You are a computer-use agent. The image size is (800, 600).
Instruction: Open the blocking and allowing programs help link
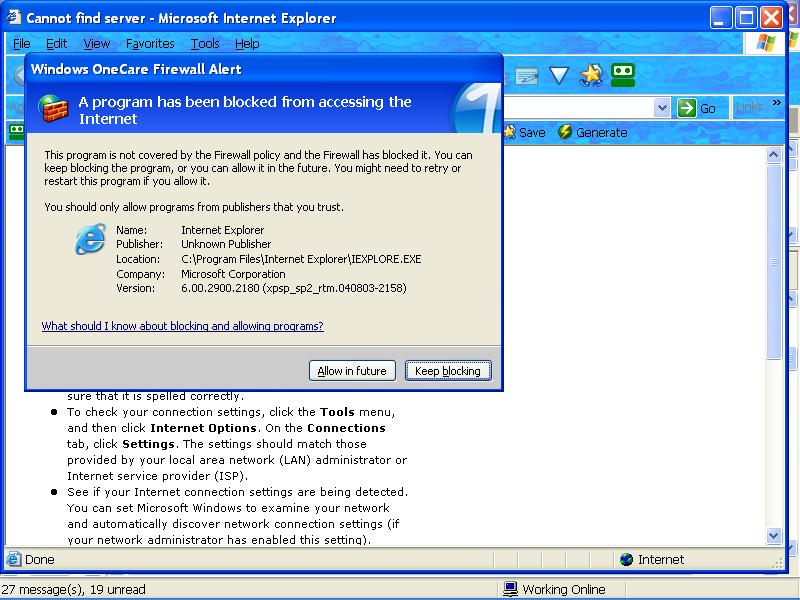coord(183,326)
